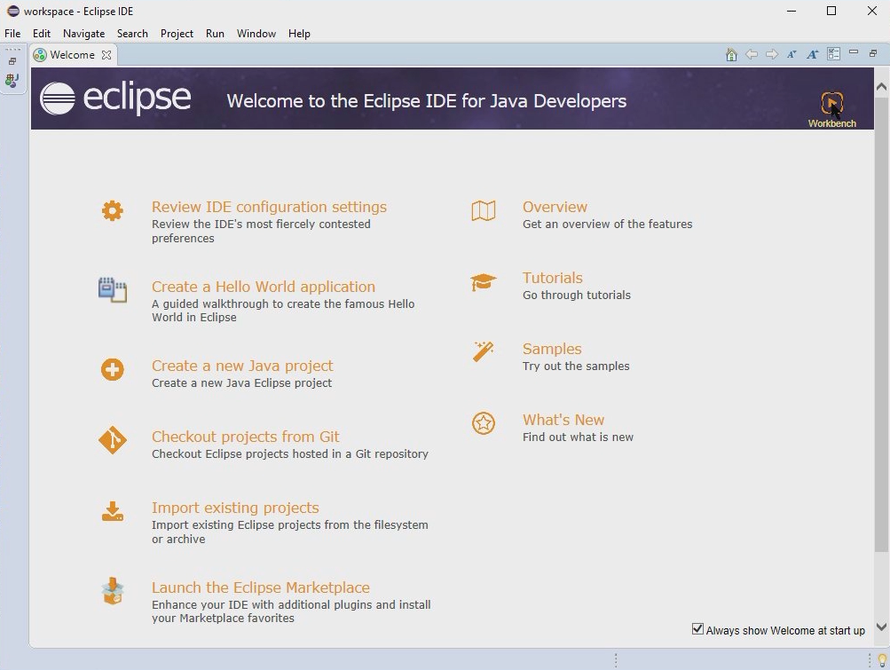Image resolution: width=890 pixels, height=670 pixels.
Task: Maximize the Eclipse IDE window
Action: pyautogui.click(x=831, y=11)
